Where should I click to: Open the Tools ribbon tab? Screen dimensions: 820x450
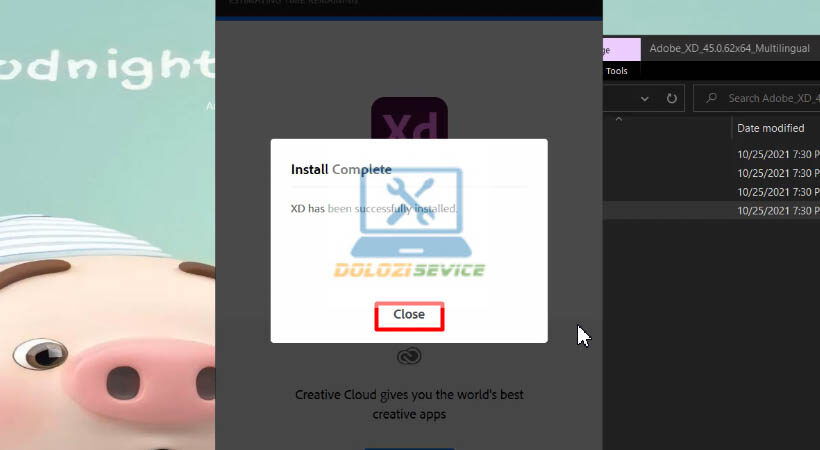coord(617,71)
